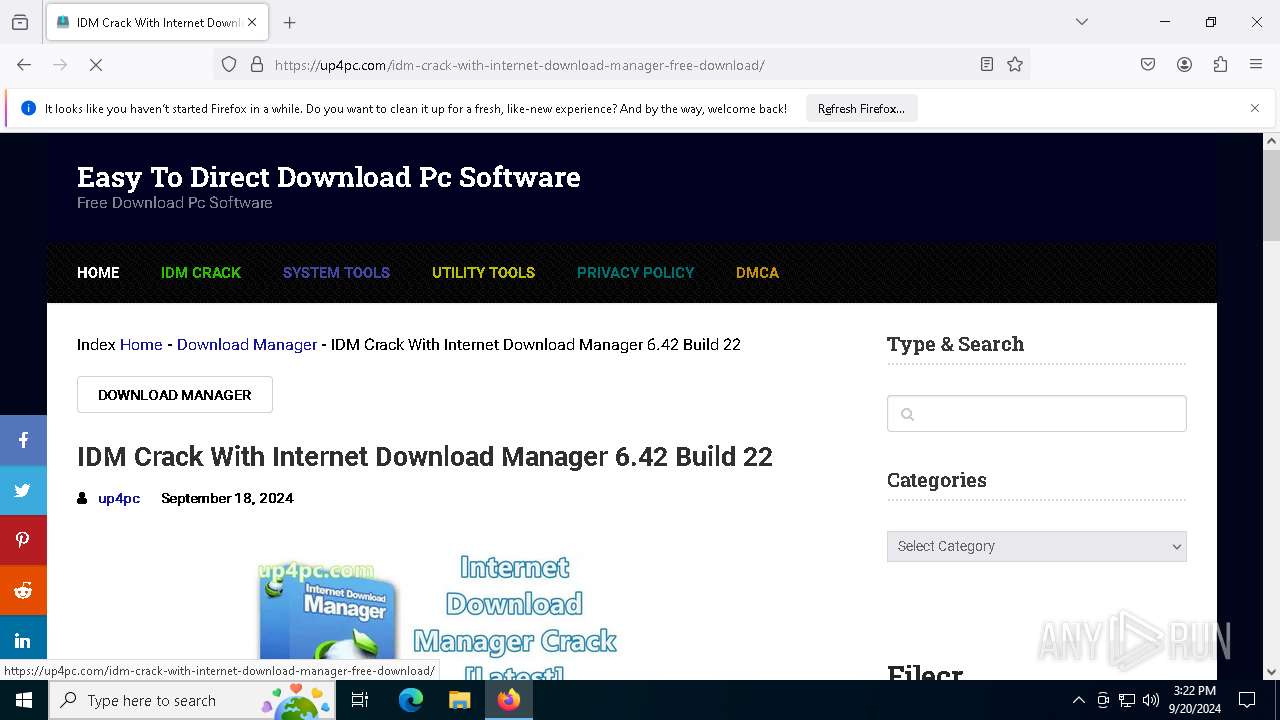Click the taskbar search box
1280x720 pixels.
click(x=192, y=700)
